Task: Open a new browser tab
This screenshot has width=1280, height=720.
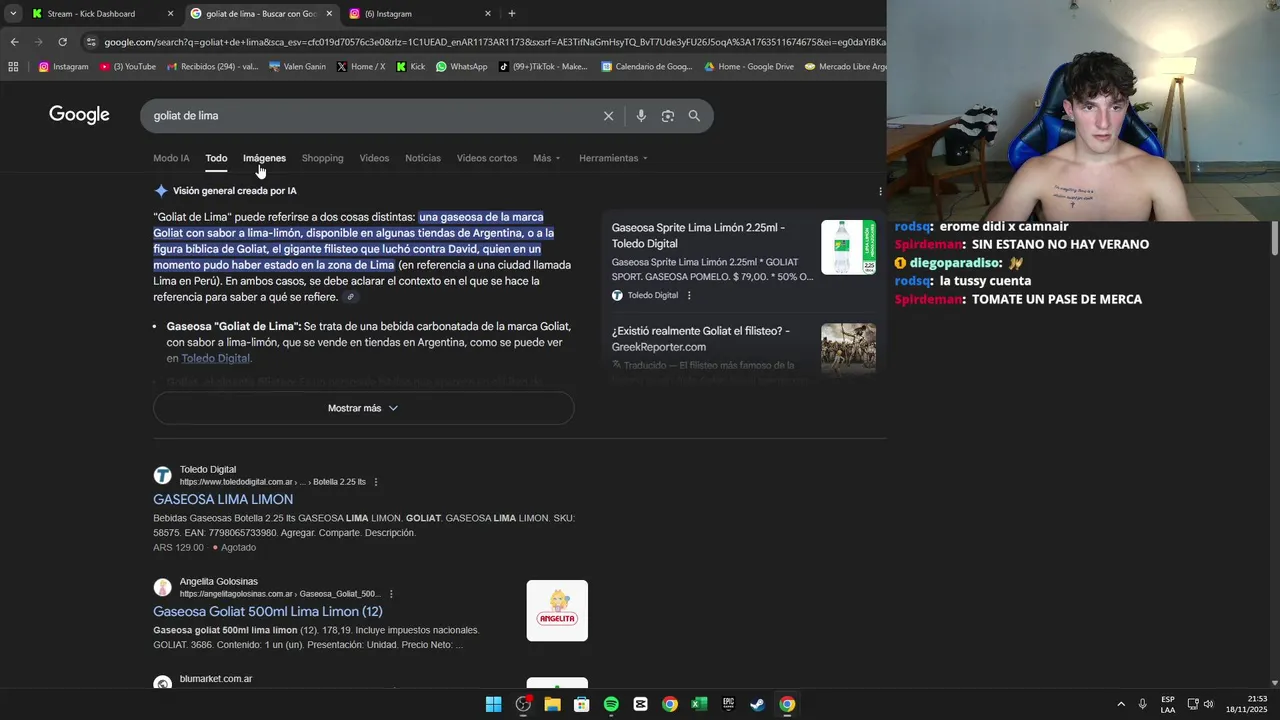Action: [511, 14]
